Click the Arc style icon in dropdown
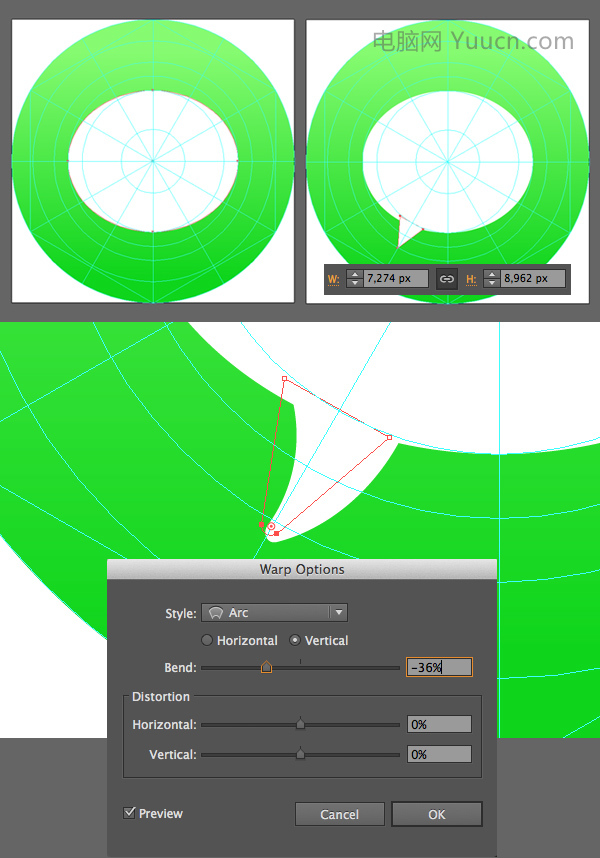The width and height of the screenshot is (600, 858). coord(216,613)
